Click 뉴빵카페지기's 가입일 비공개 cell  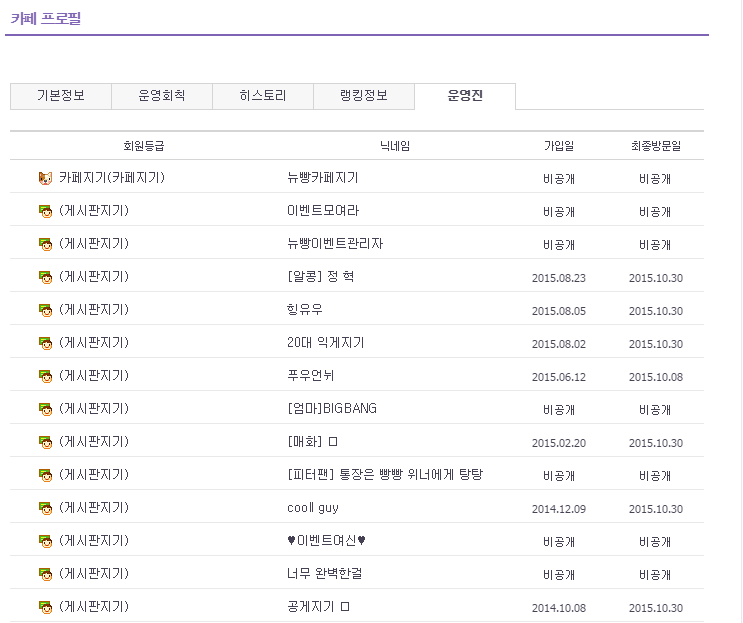tap(559, 179)
